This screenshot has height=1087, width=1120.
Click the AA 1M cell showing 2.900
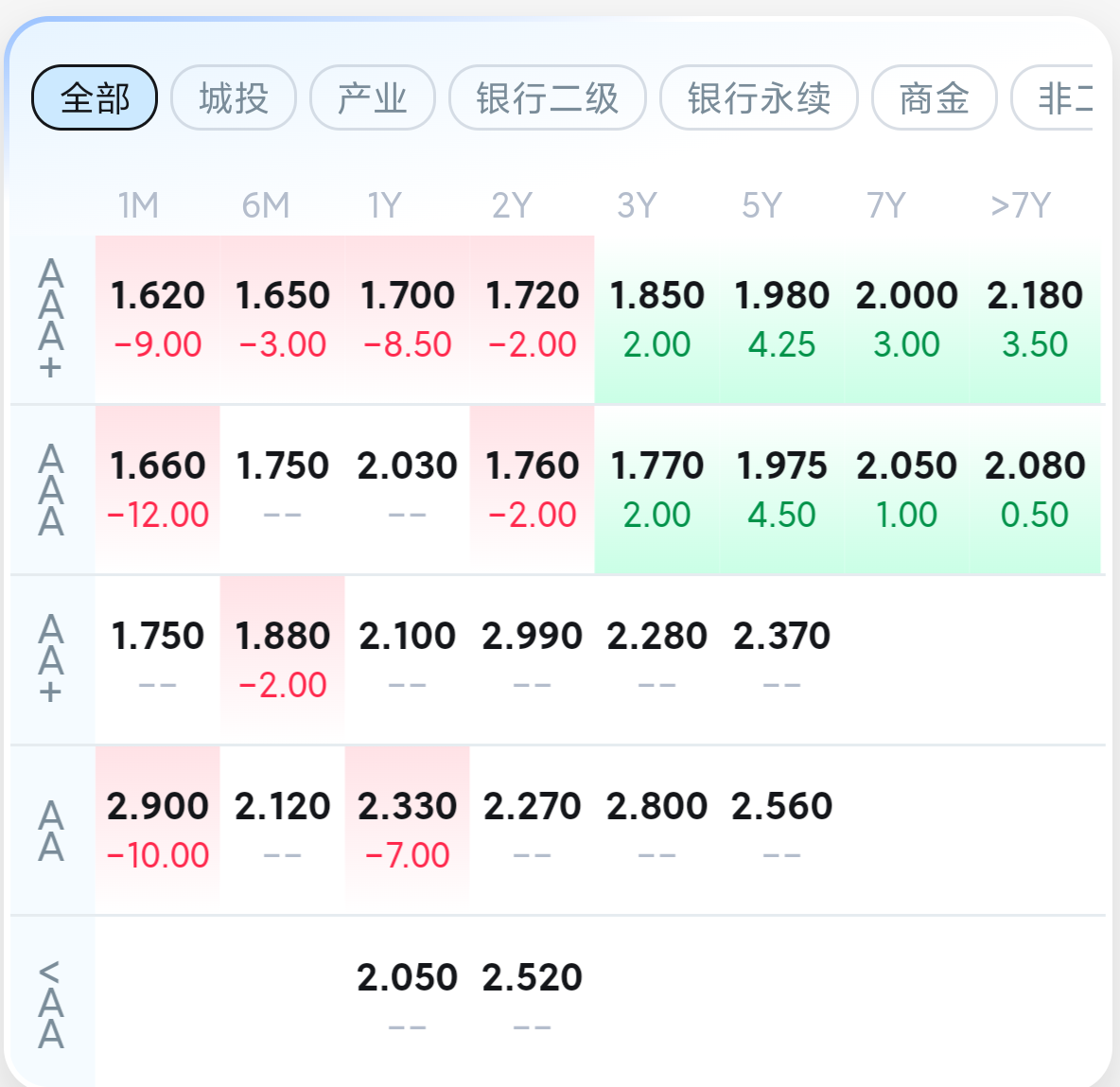coord(157,831)
